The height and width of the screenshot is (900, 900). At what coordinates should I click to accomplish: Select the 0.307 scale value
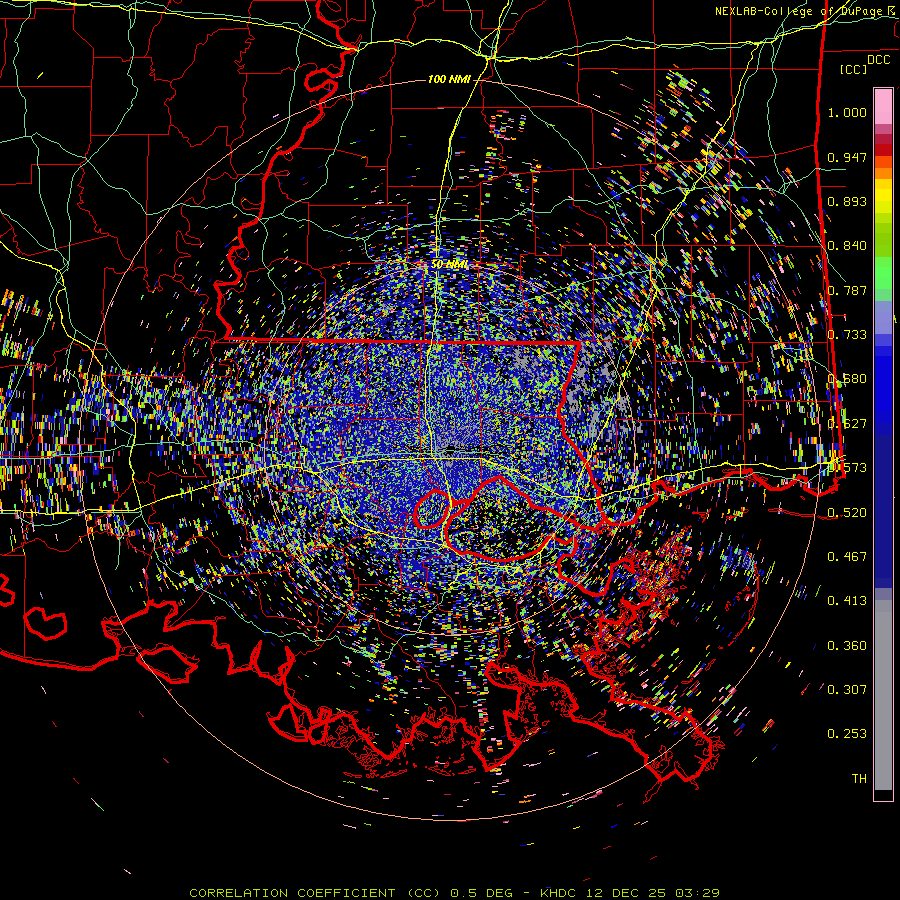847,689
